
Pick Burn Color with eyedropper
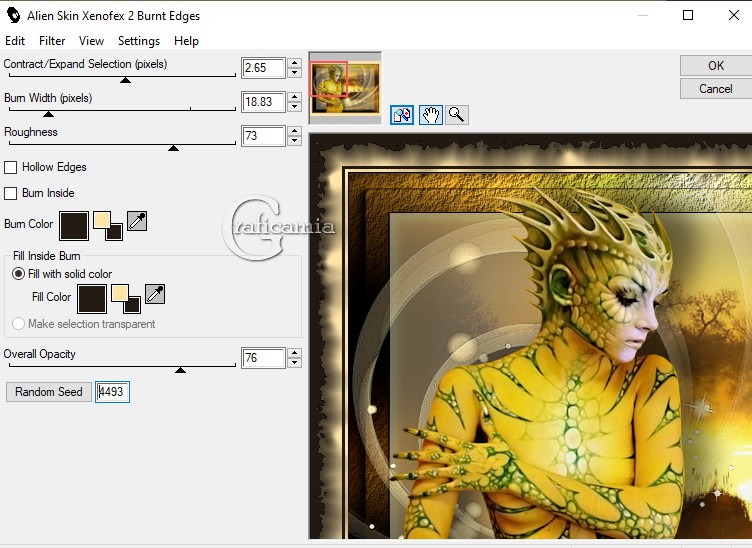tap(137, 221)
